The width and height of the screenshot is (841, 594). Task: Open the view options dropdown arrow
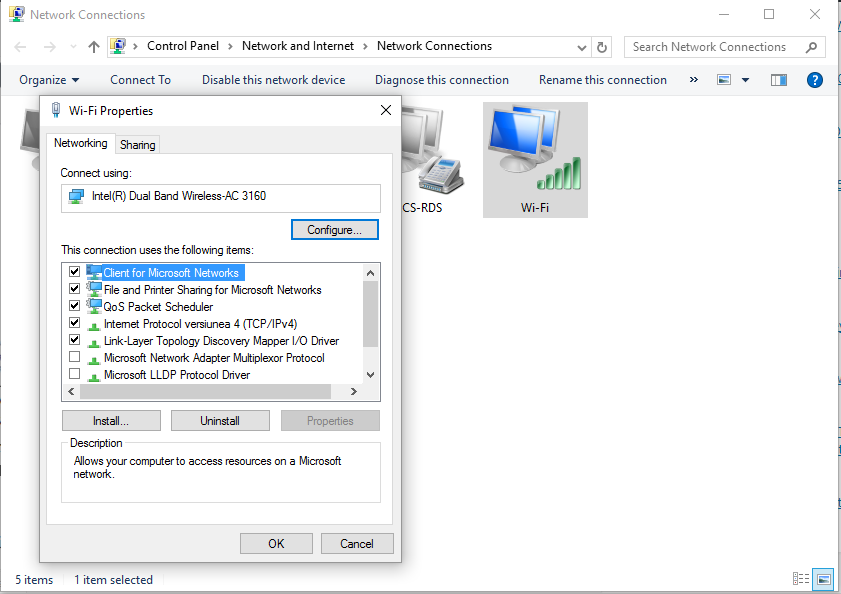[x=746, y=80]
